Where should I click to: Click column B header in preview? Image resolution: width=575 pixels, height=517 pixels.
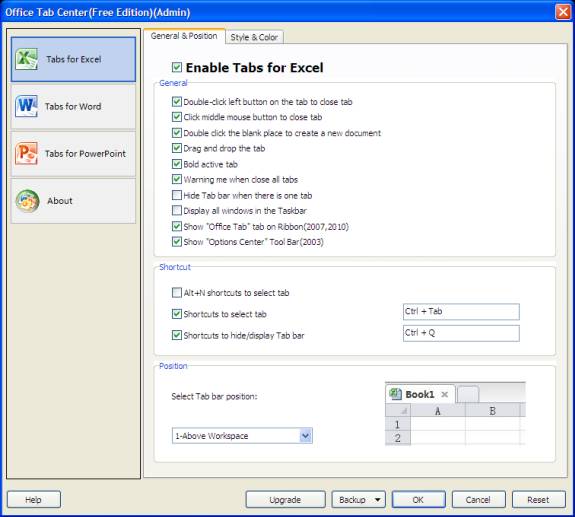[493, 411]
